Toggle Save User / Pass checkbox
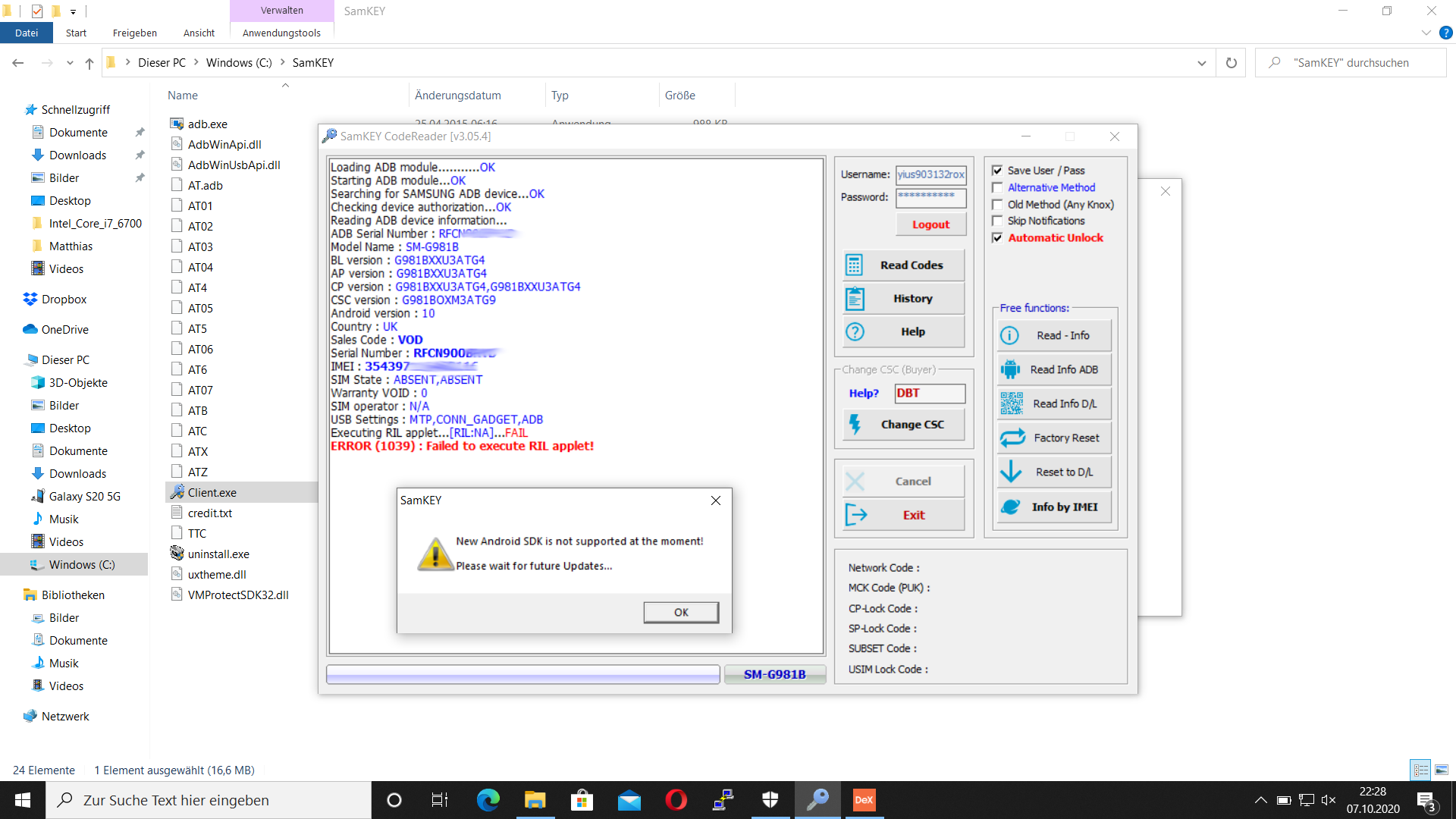 [997, 171]
